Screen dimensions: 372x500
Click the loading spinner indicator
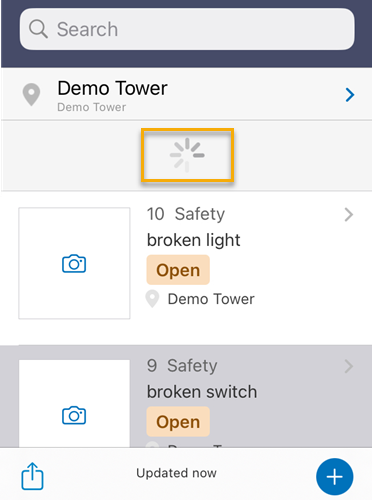tap(187, 155)
